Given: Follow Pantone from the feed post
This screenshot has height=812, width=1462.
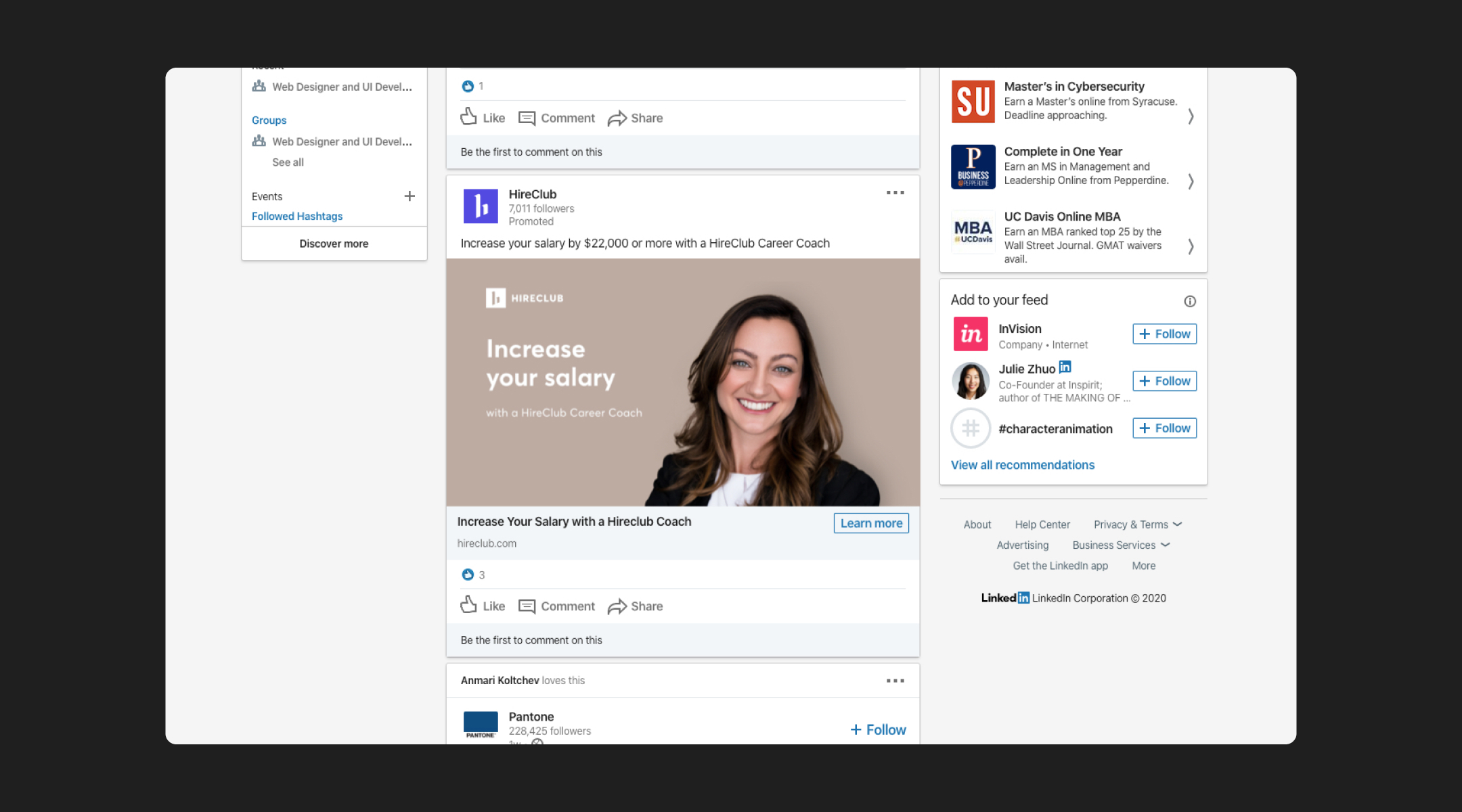Looking at the screenshot, I should coord(878,729).
